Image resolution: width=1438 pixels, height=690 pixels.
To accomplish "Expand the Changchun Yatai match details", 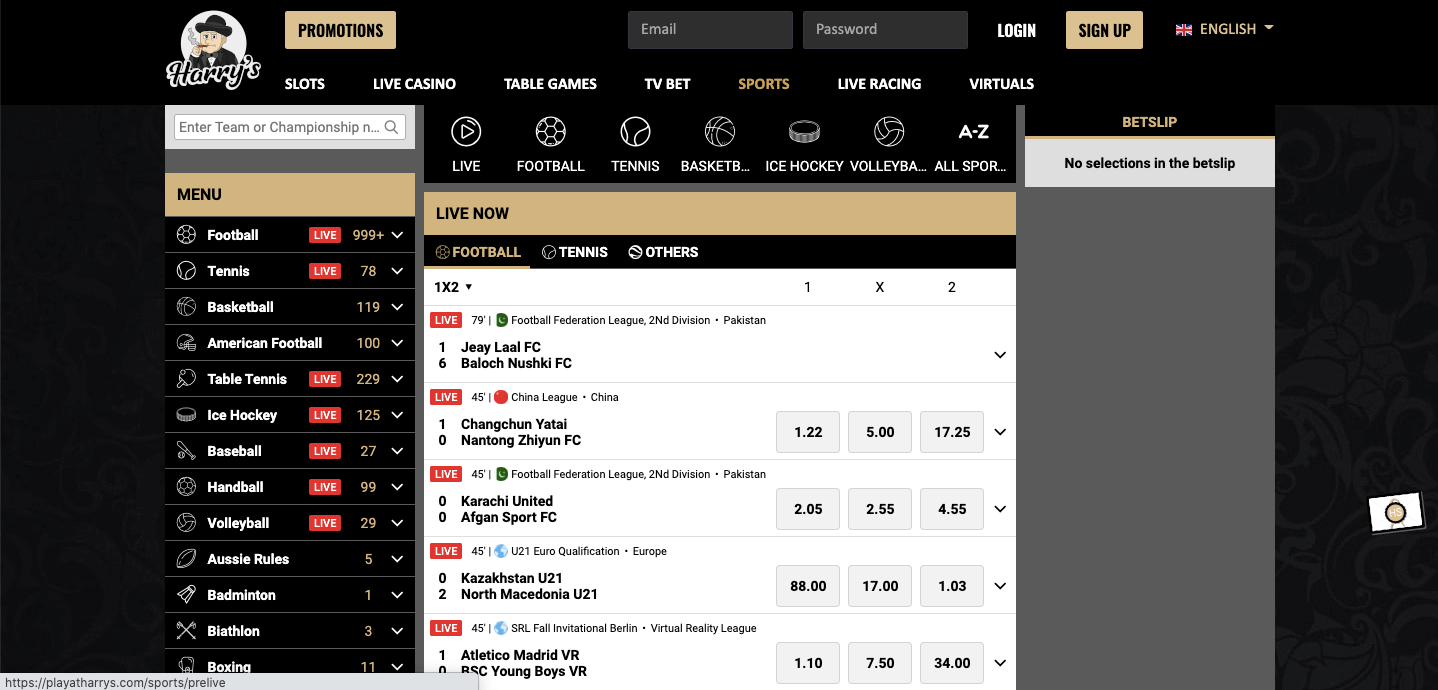I will click(x=1000, y=432).
